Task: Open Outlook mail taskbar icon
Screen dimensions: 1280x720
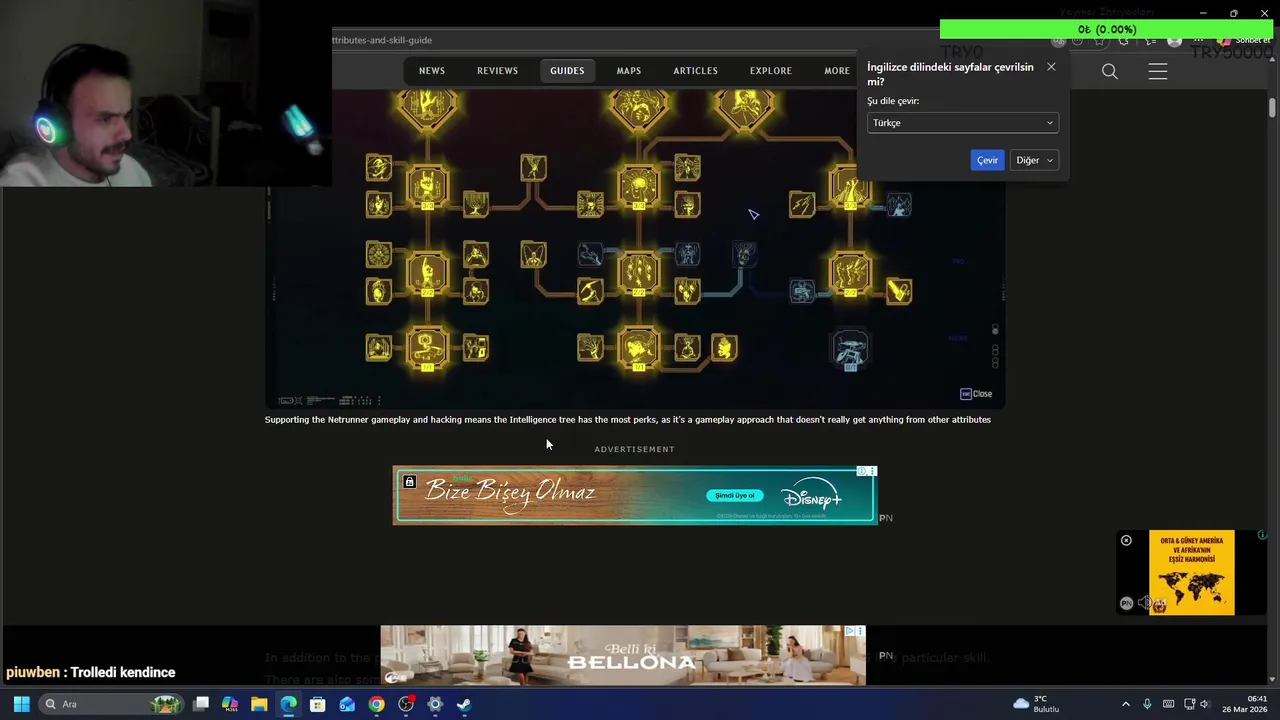Action: pos(347,704)
